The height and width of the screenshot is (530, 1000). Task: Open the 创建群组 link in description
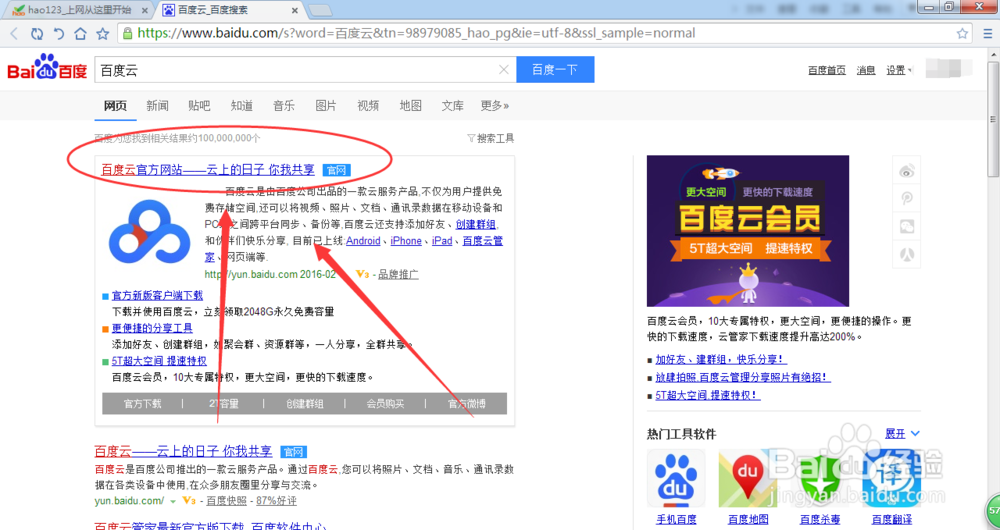pyautogui.click(x=476, y=225)
